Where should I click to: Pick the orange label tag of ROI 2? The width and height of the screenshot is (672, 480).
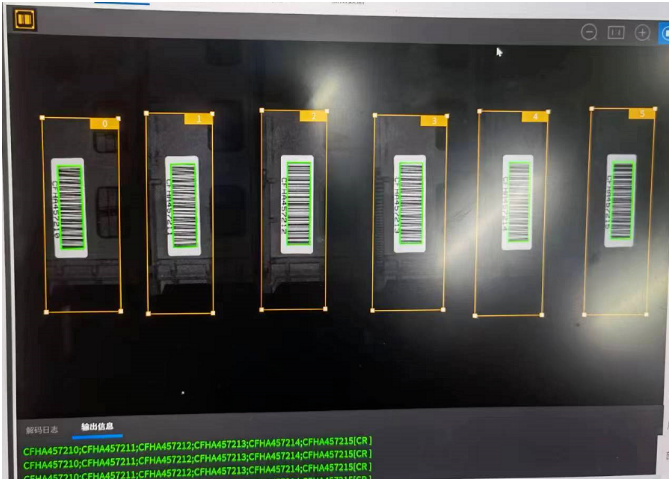click(313, 116)
